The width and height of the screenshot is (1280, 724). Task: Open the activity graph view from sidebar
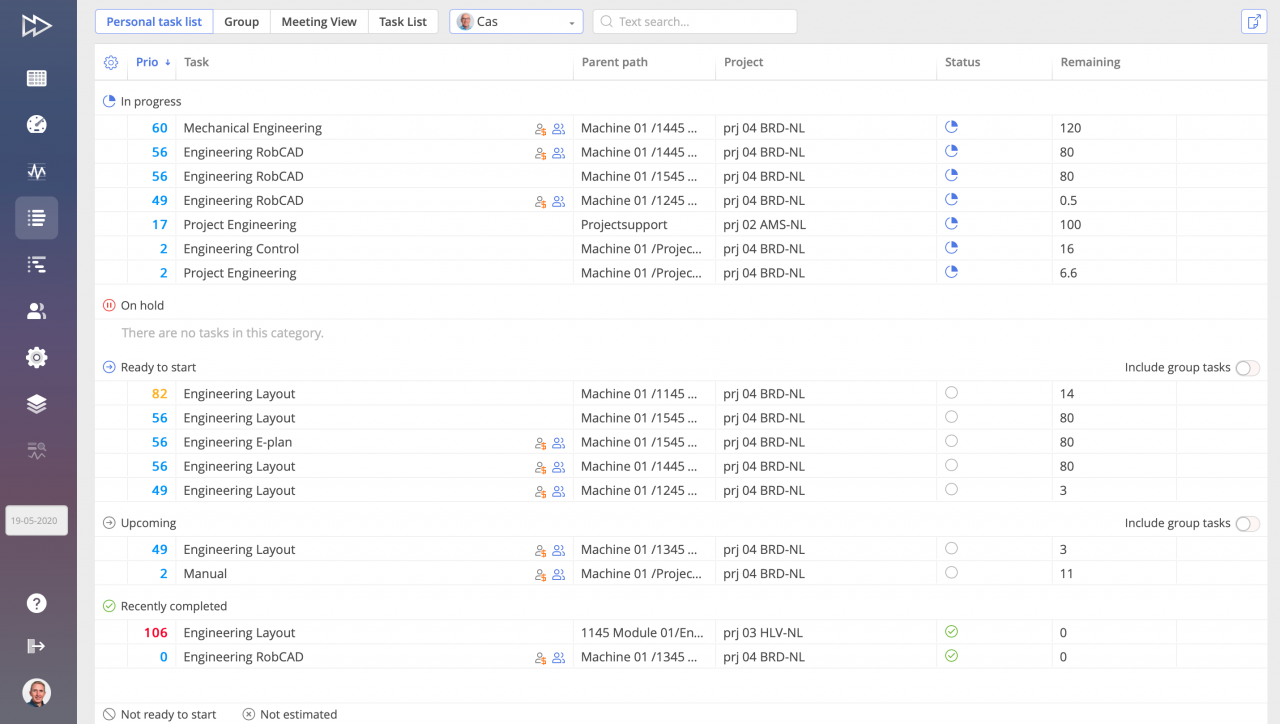click(x=36, y=171)
